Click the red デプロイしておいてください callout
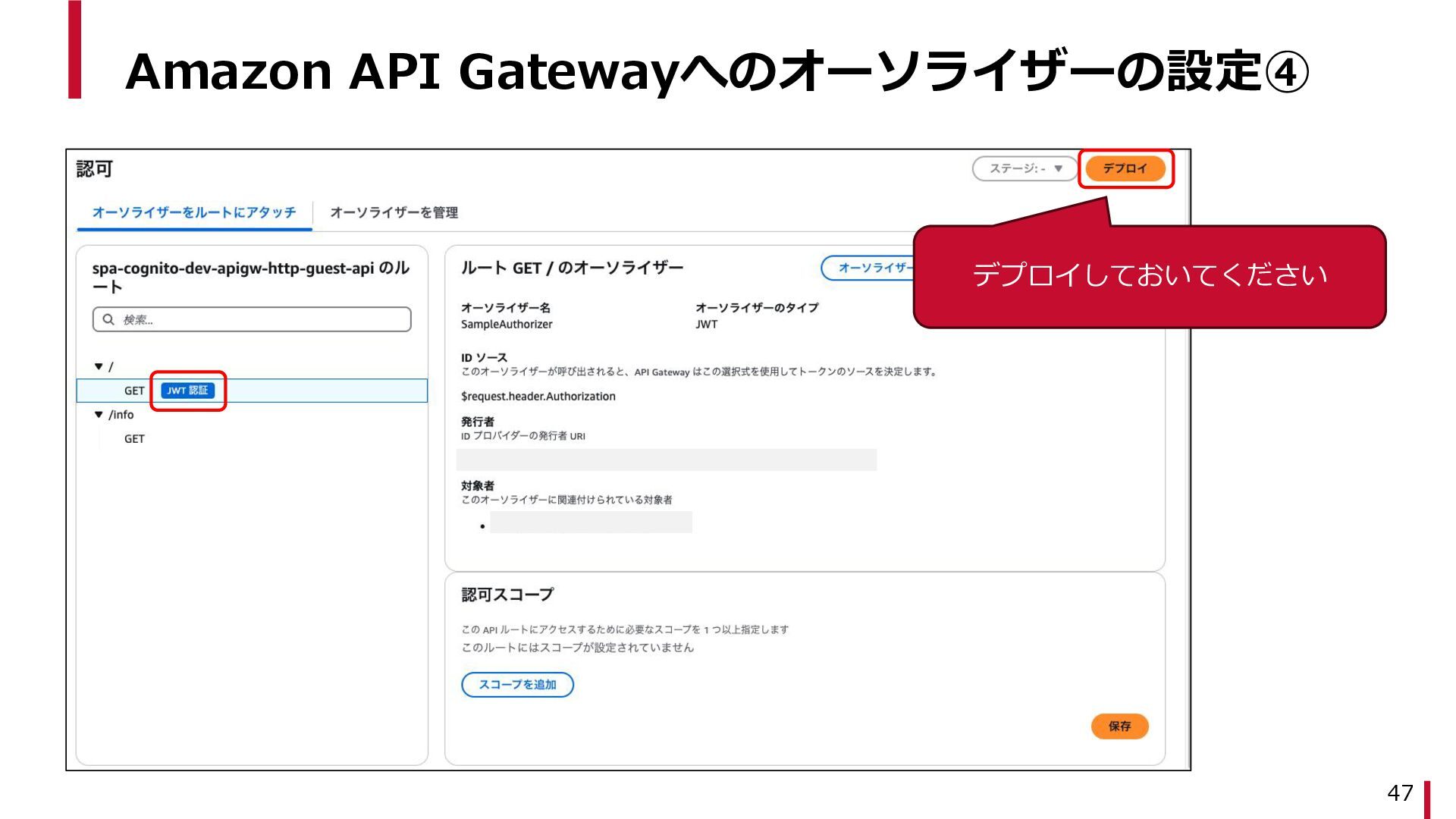Viewport: 1456px width, 819px height. click(x=1149, y=276)
